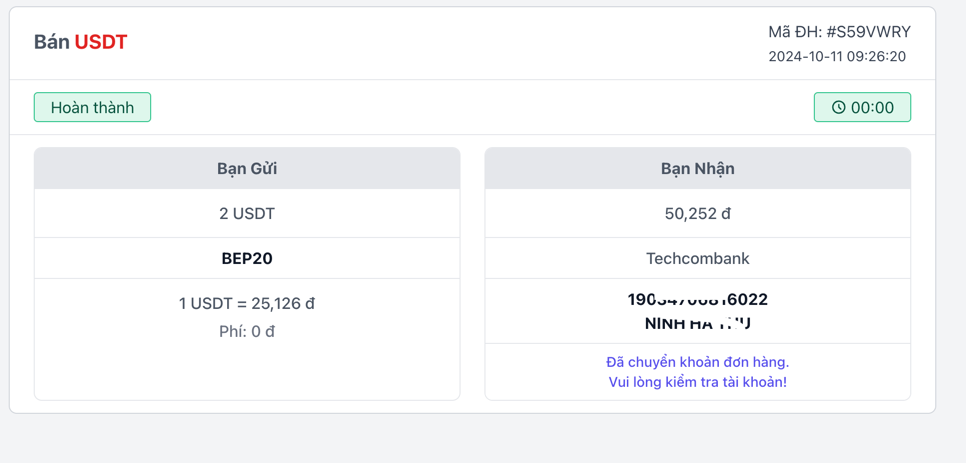Image resolution: width=966 pixels, height=463 pixels.
Task: Click the word Bán in the heading
Action: 51,42
